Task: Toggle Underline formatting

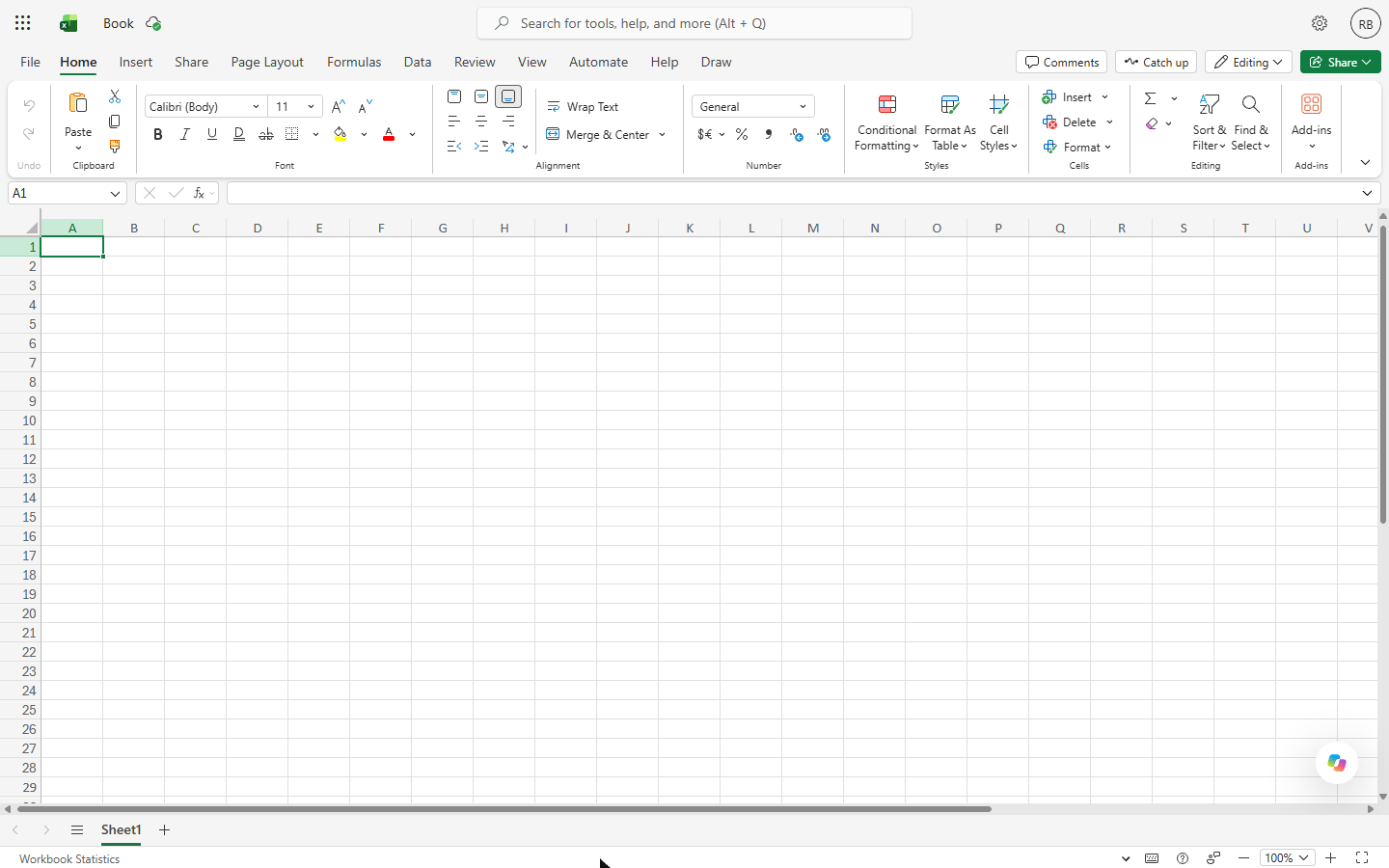Action: point(212,134)
